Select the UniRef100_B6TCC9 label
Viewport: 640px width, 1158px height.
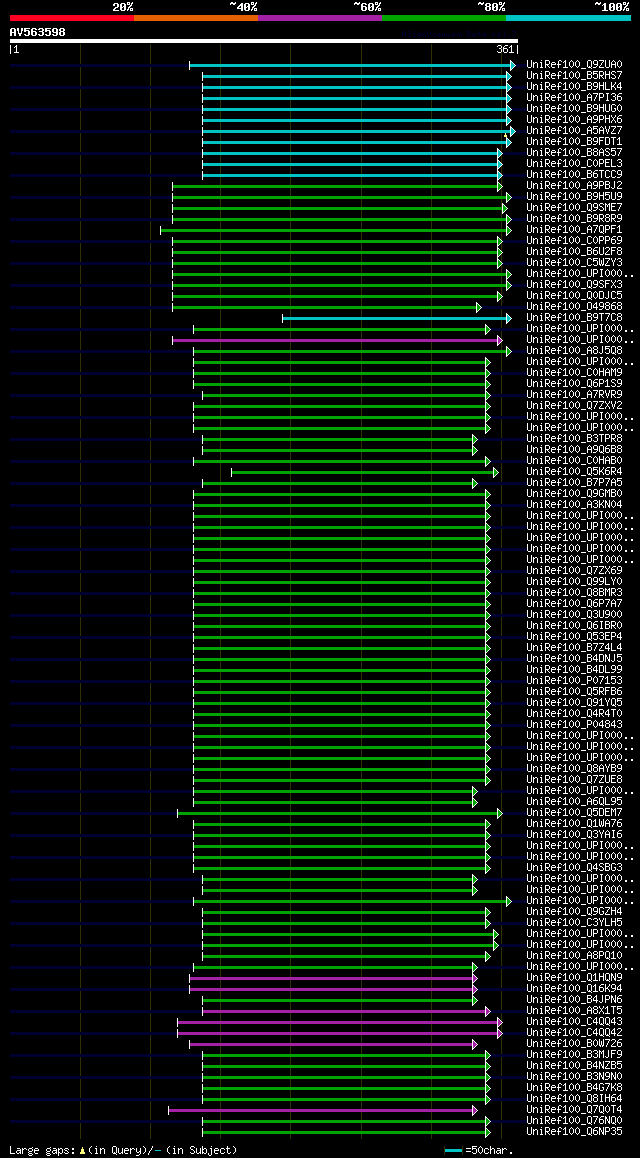574,175
